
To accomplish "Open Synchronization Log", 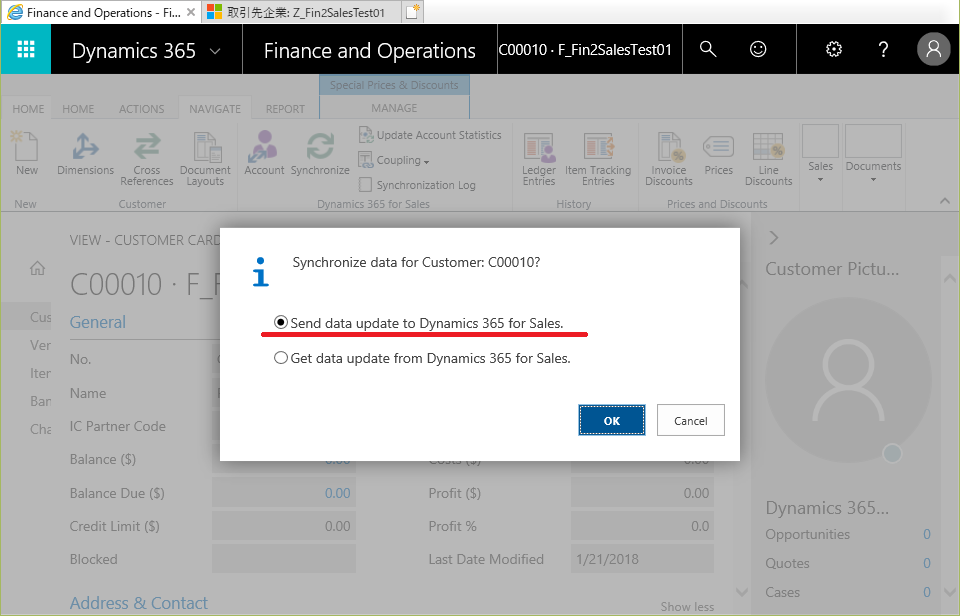I will (418, 184).
